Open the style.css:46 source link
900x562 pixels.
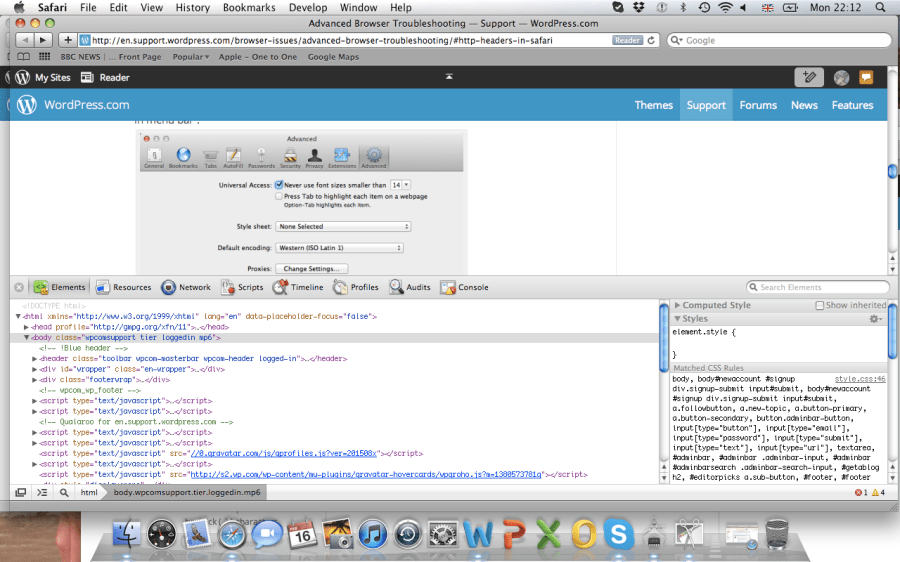click(x=860, y=380)
